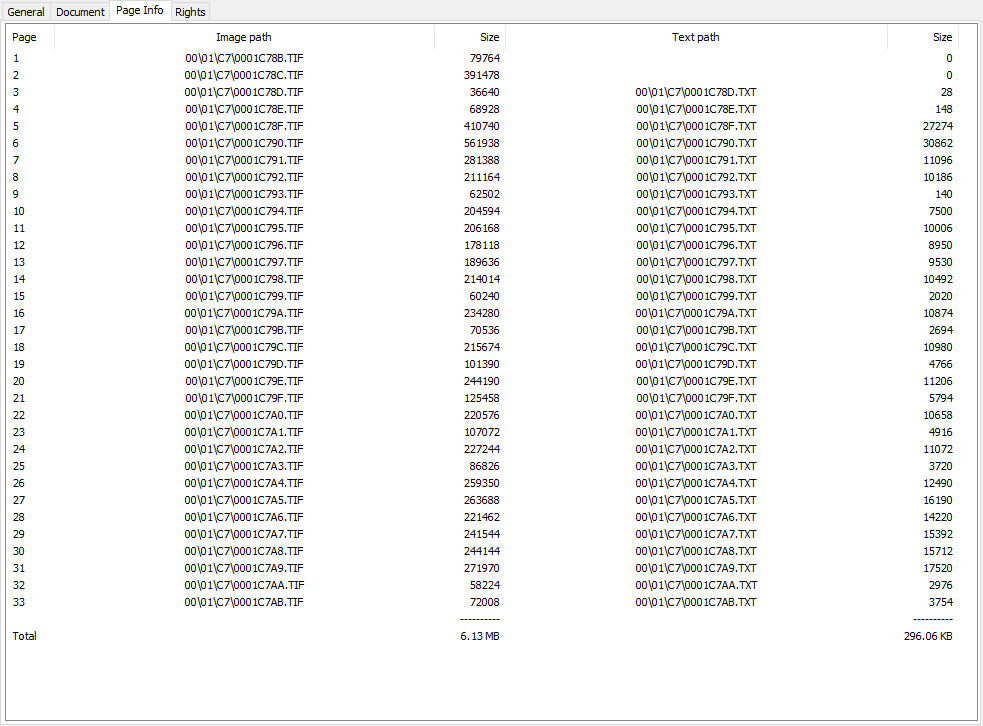Select image path 00\01\C7\0001C78C.TIF

click(x=244, y=75)
